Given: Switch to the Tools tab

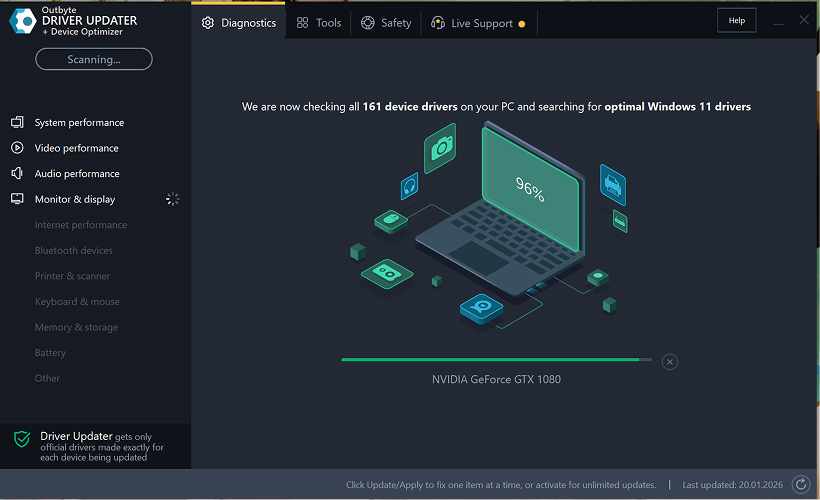Looking at the screenshot, I should click(x=319, y=23).
